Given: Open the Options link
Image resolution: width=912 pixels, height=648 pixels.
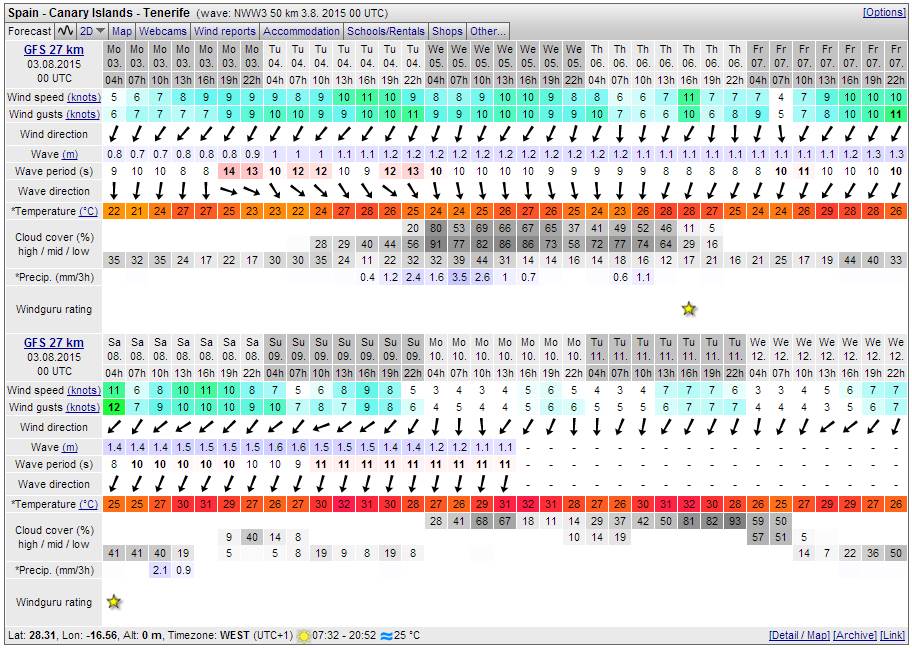Looking at the screenshot, I should [884, 13].
